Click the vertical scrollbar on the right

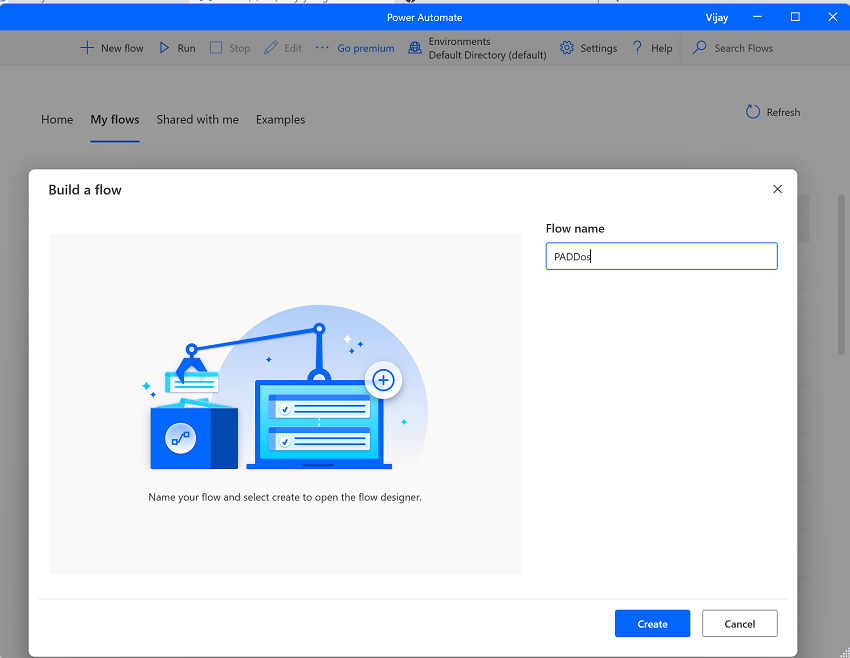pyautogui.click(x=841, y=274)
